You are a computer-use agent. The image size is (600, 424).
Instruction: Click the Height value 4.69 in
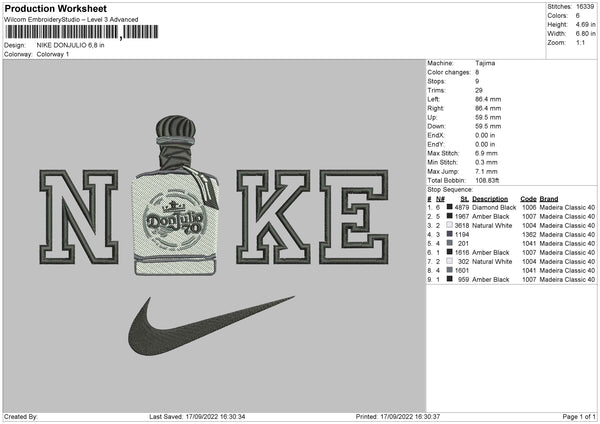[585, 24]
